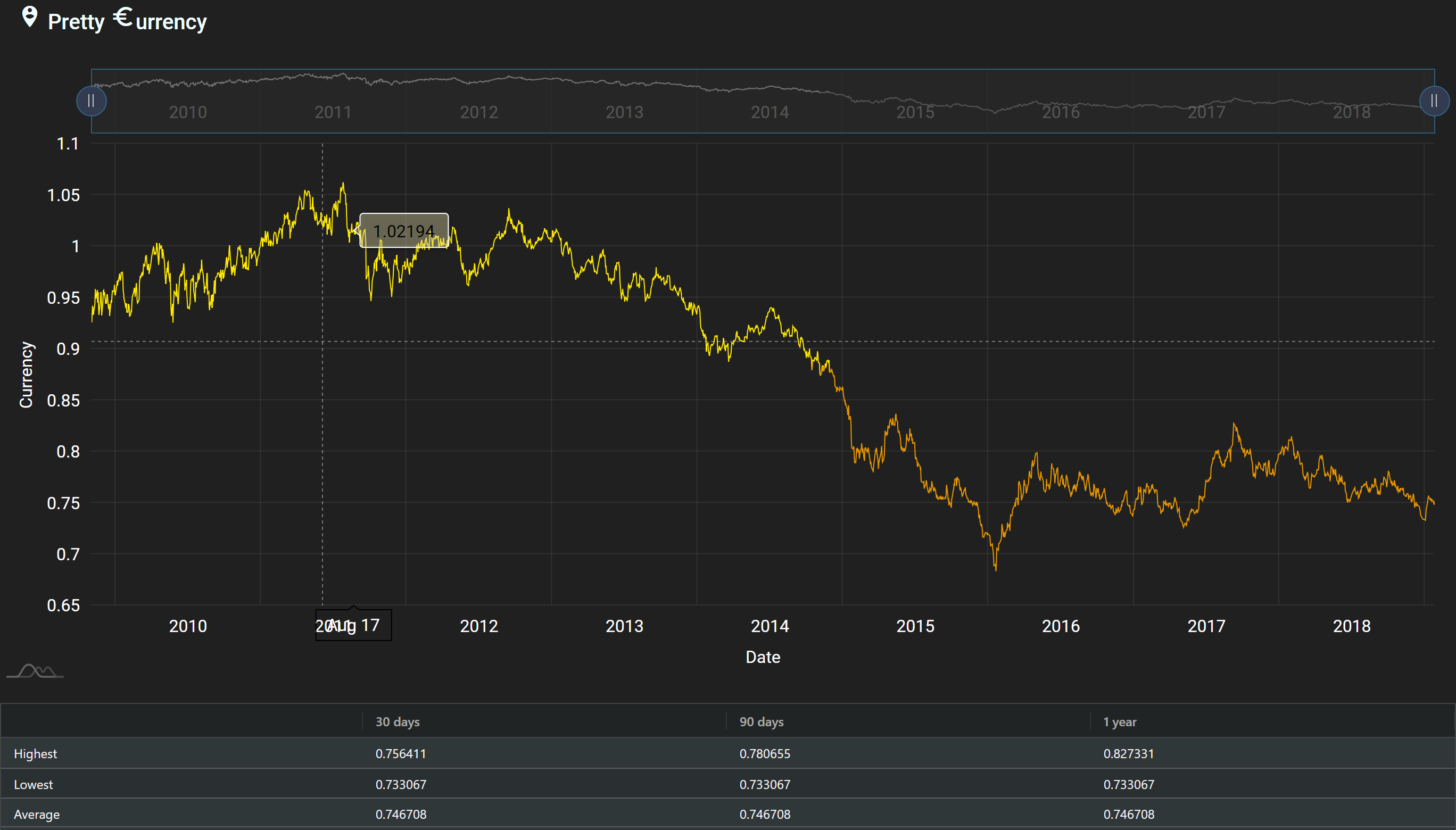The image size is (1456, 830).
Task: Click 2014 in the scrollbar preview
Action: 770,112
